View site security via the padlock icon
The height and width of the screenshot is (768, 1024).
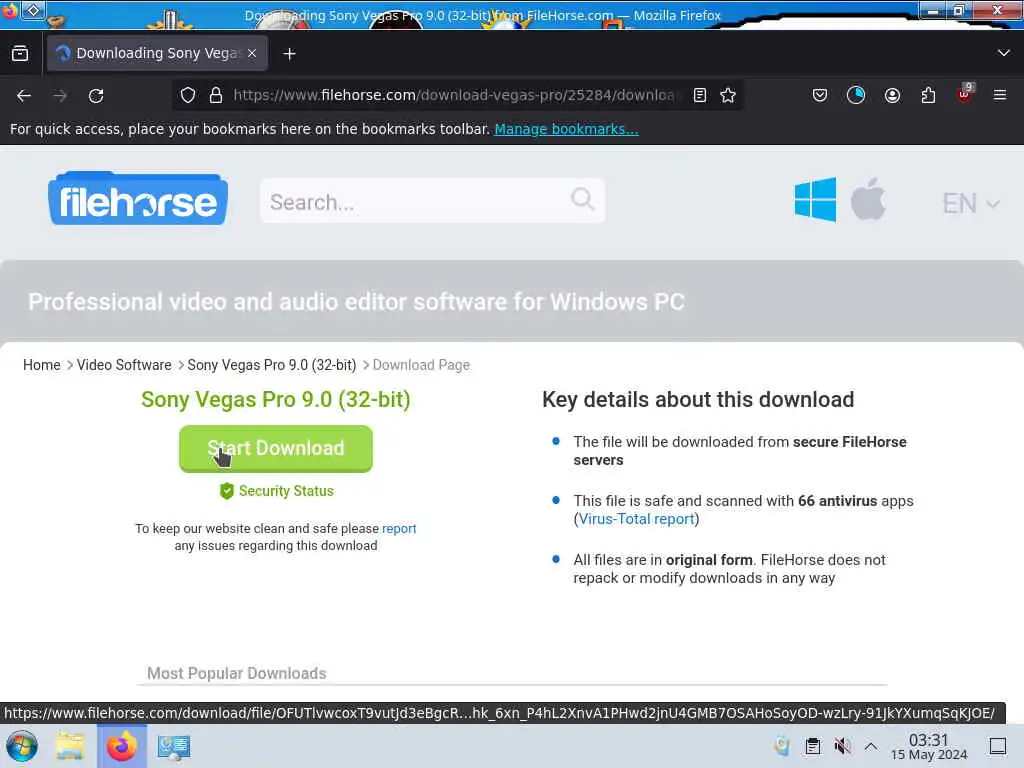[x=216, y=95]
